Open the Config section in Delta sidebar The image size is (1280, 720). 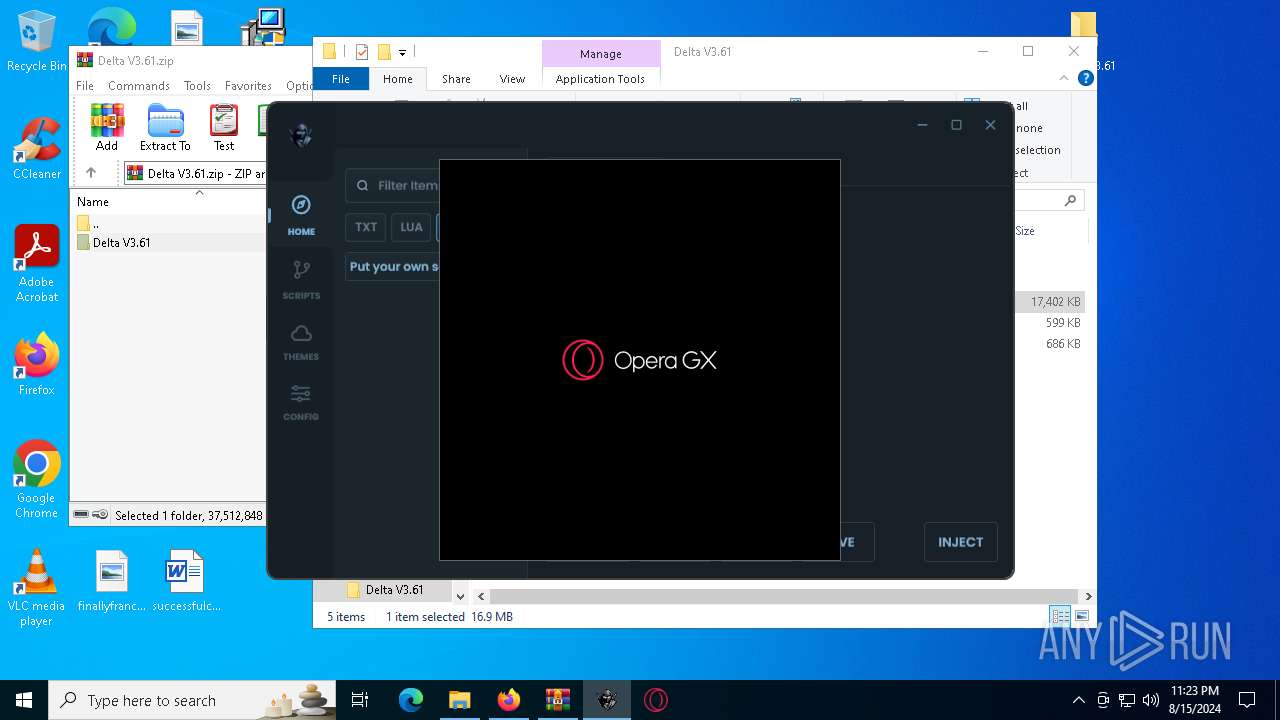tap(301, 402)
